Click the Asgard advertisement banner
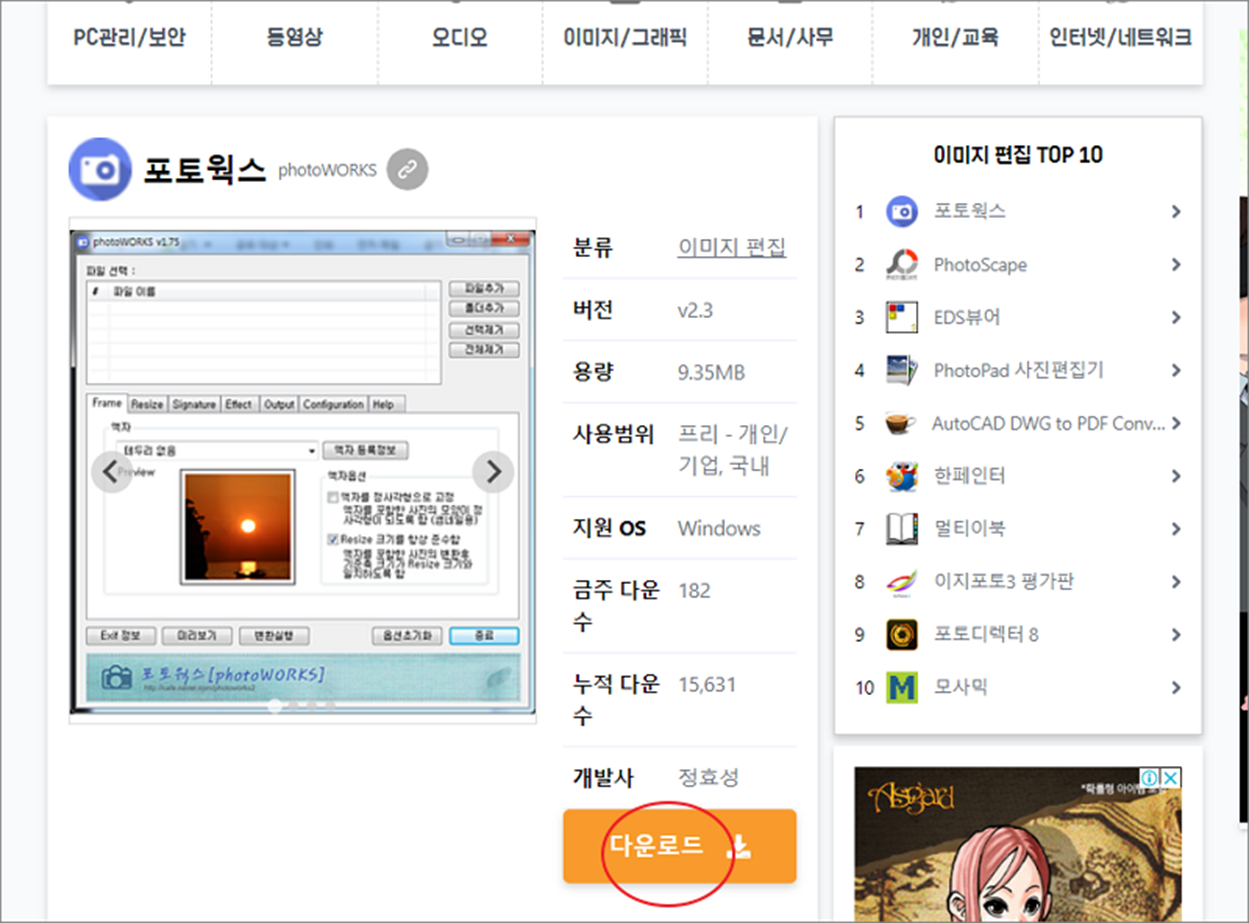 point(1018,844)
